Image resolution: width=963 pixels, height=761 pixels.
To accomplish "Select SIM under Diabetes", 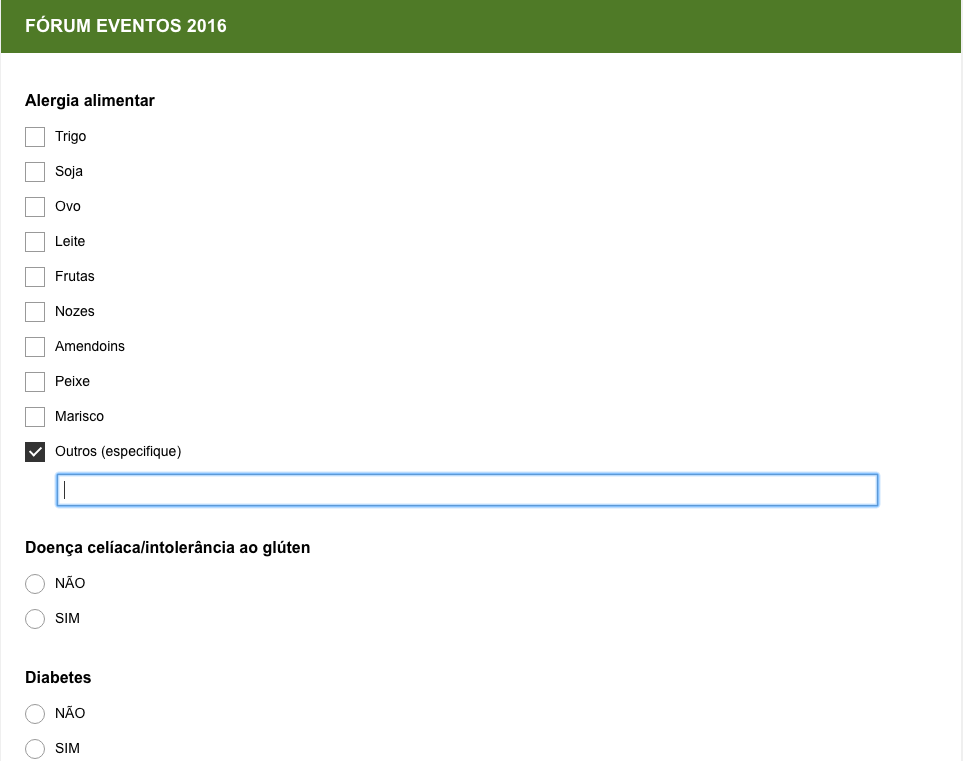I will tap(35, 749).
